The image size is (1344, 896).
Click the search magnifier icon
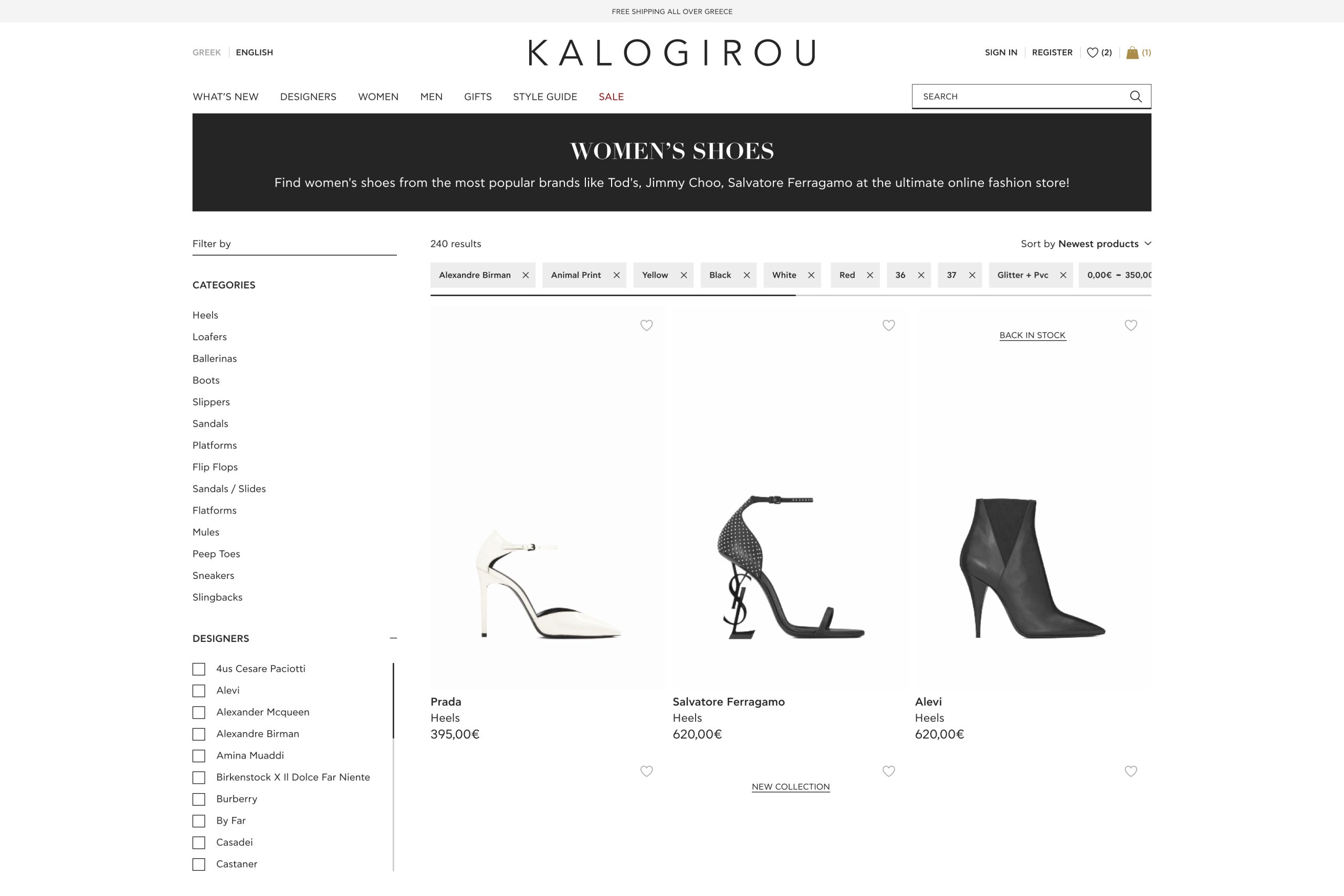[1136, 97]
